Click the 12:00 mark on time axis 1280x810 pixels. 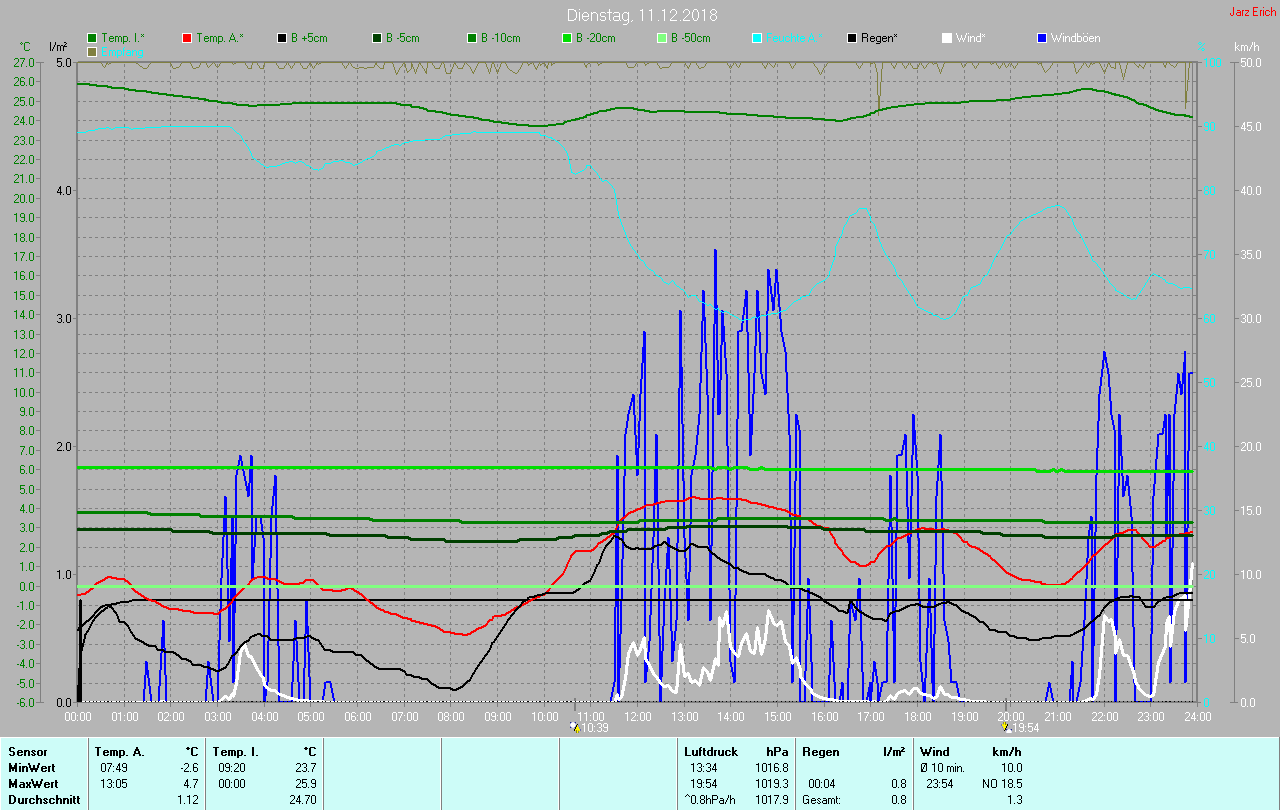pyautogui.click(x=638, y=716)
